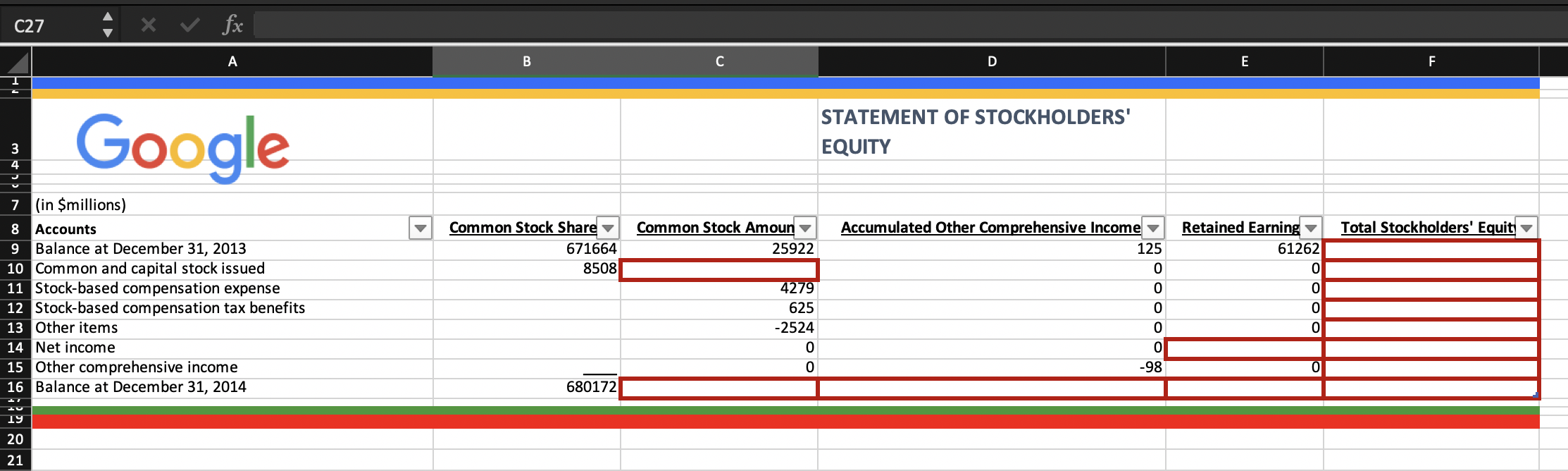Click the 'Other items' cell

point(232,328)
